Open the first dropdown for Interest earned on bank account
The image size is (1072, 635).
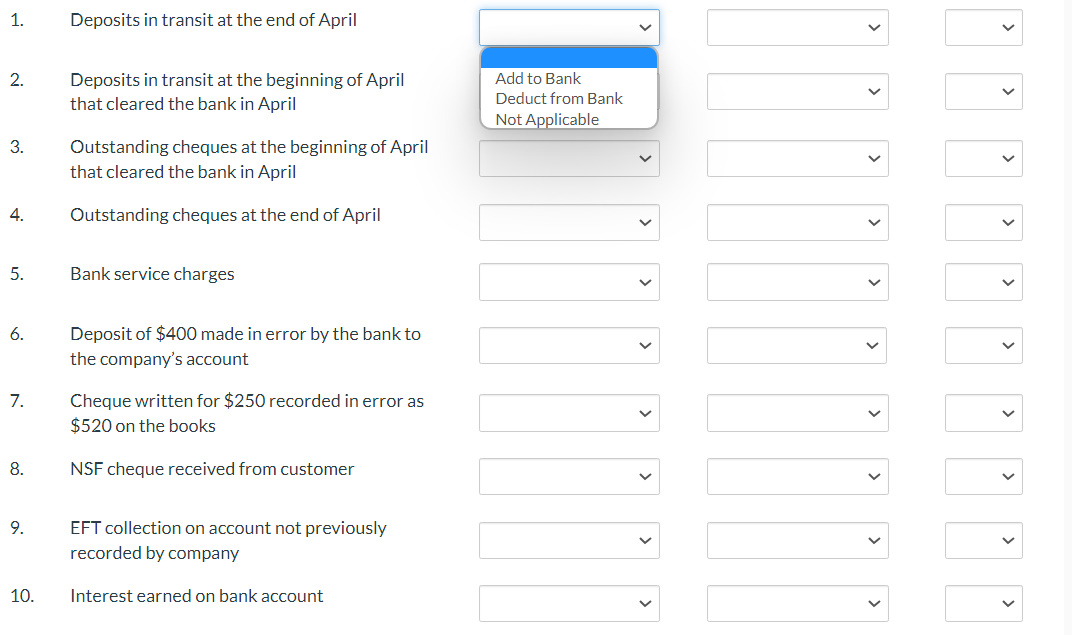pyautogui.click(x=569, y=603)
